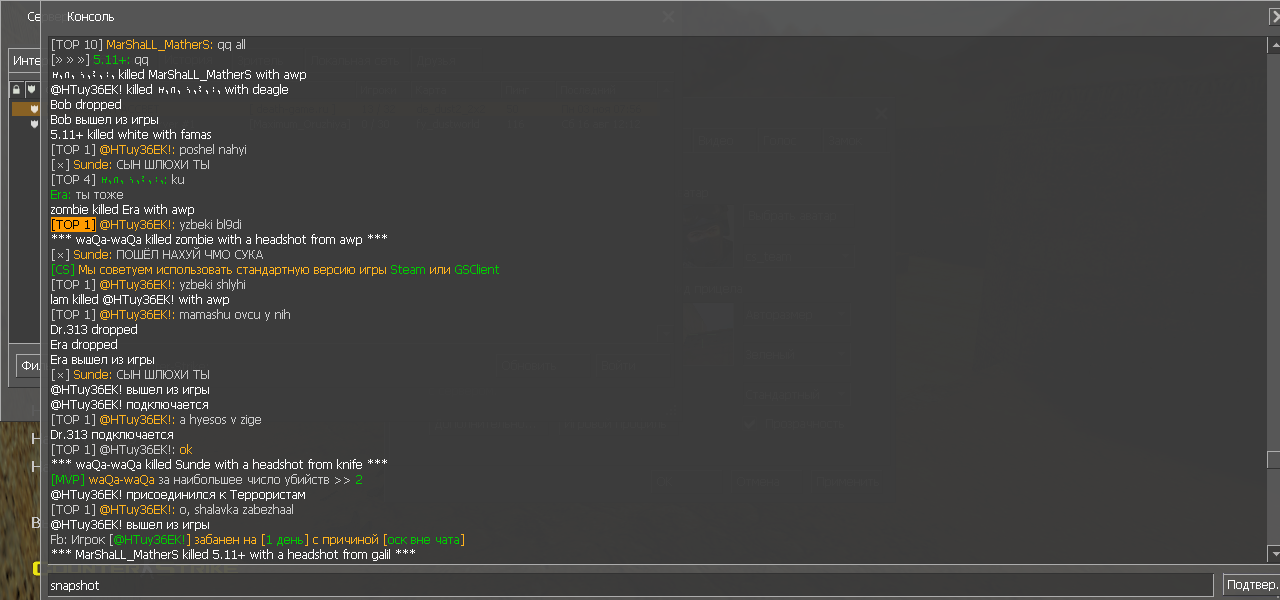This screenshot has height=600, width=1280.
Task: Click the last line mentioning galil headshot
Action: (x=232, y=555)
